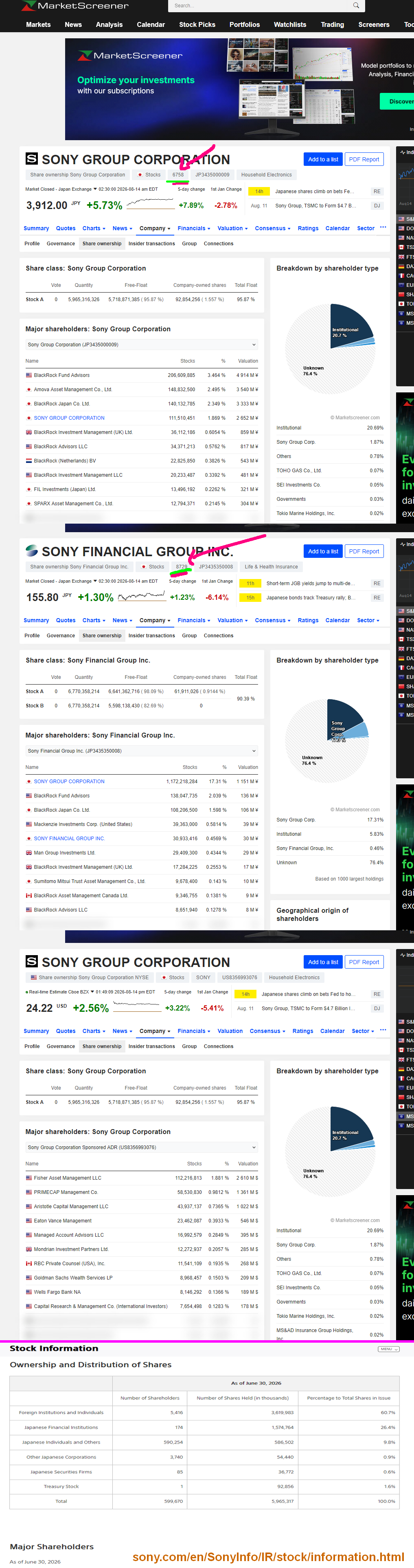Click the MarketScreener subscriptions banner ad
Screen dimensions: 414x1568
click(x=239, y=89)
